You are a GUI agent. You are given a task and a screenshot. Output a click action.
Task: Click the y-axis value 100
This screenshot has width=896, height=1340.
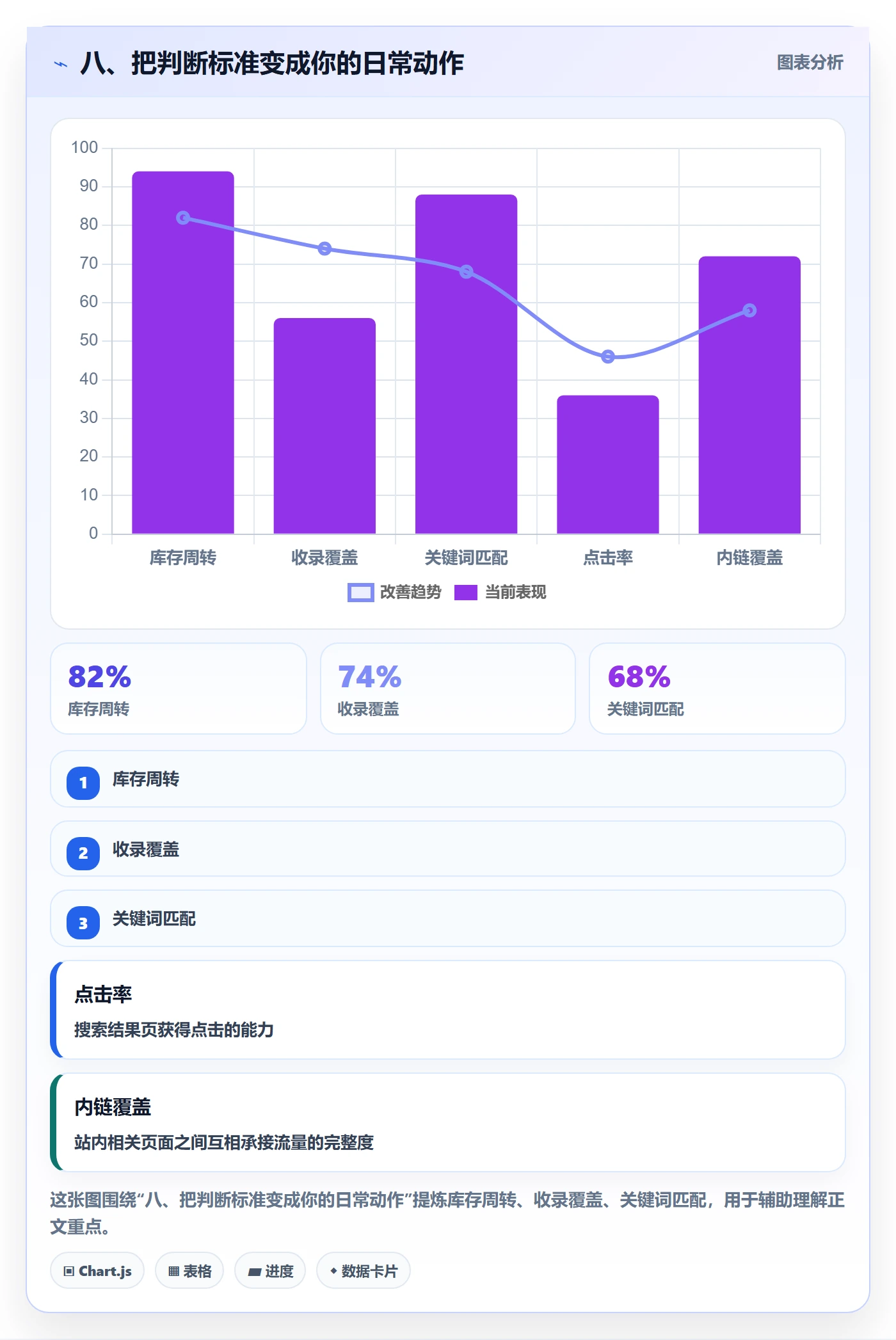click(84, 148)
